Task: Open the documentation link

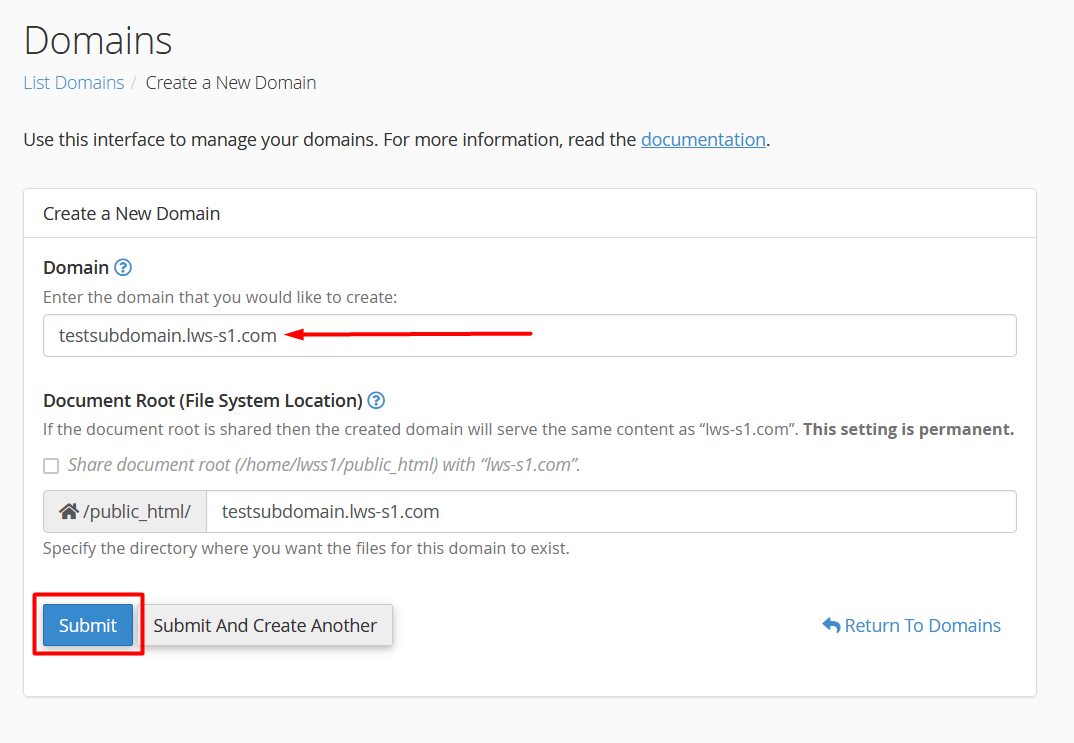Action: pos(703,139)
